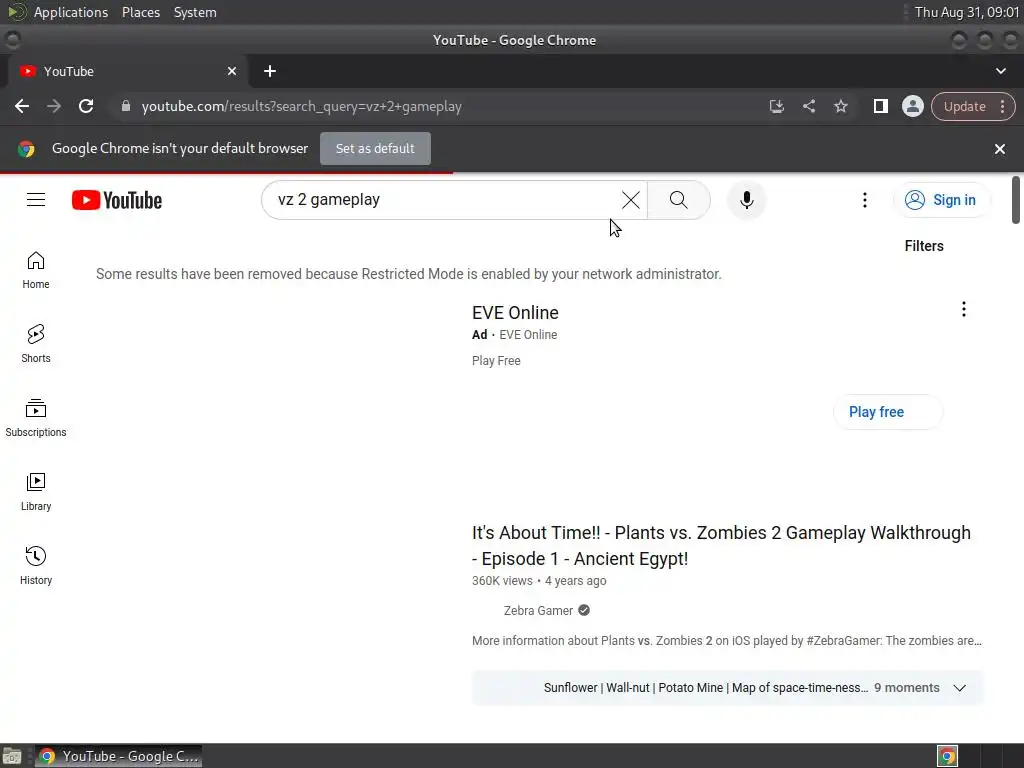Expand the 9 moments chevron

click(959, 688)
